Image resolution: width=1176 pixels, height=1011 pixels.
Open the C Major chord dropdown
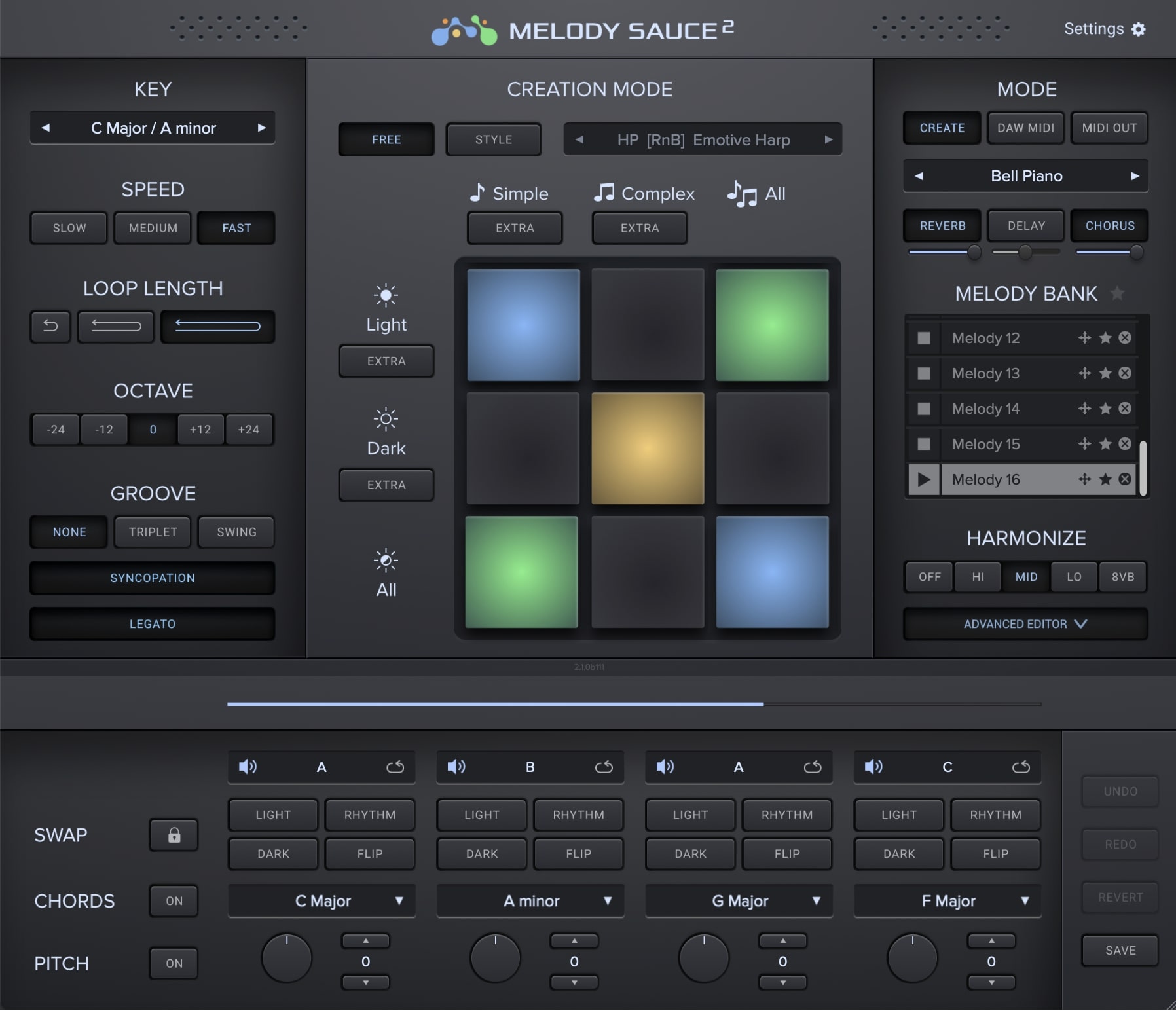click(x=321, y=901)
